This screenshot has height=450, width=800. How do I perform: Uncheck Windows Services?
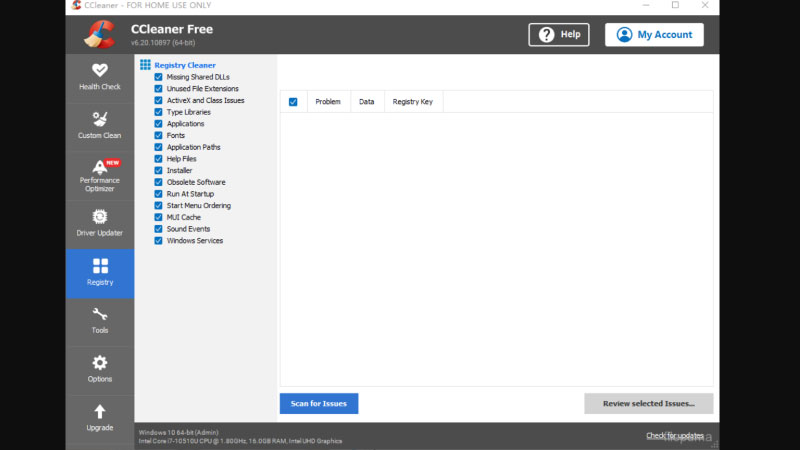point(158,241)
